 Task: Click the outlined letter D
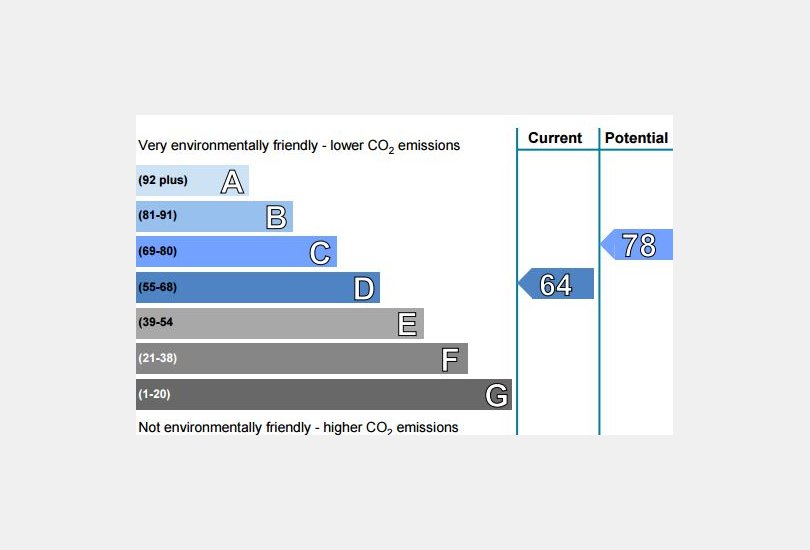[364, 289]
